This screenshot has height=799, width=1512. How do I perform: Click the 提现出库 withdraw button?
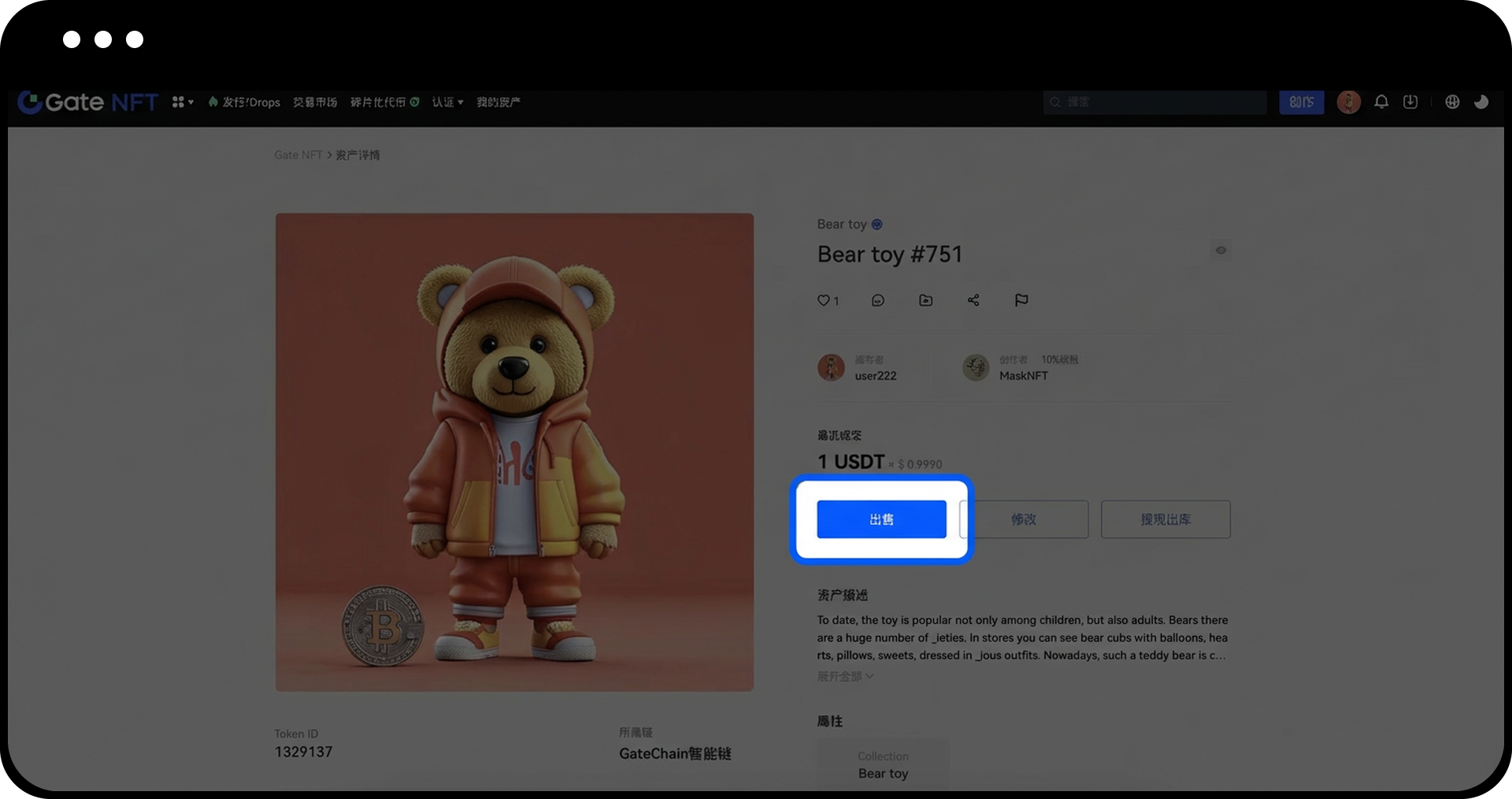pyautogui.click(x=1165, y=519)
